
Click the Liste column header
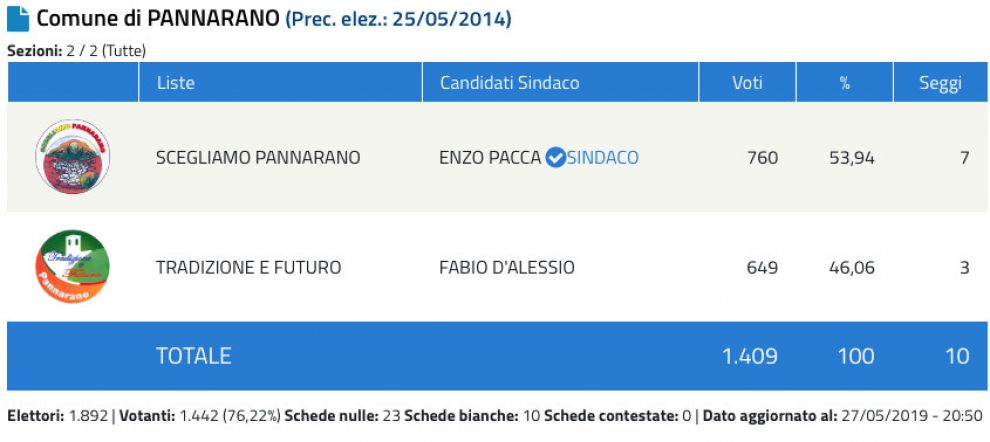pyautogui.click(x=176, y=83)
